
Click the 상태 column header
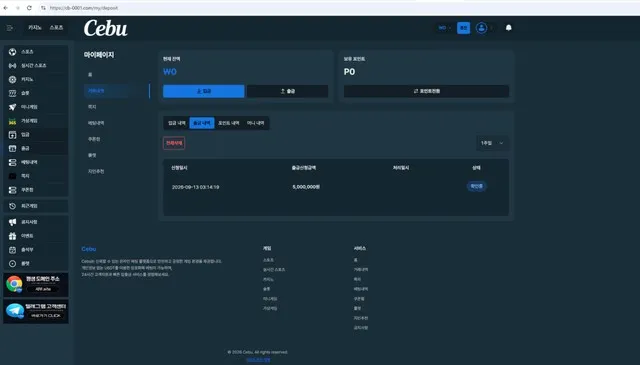point(476,168)
